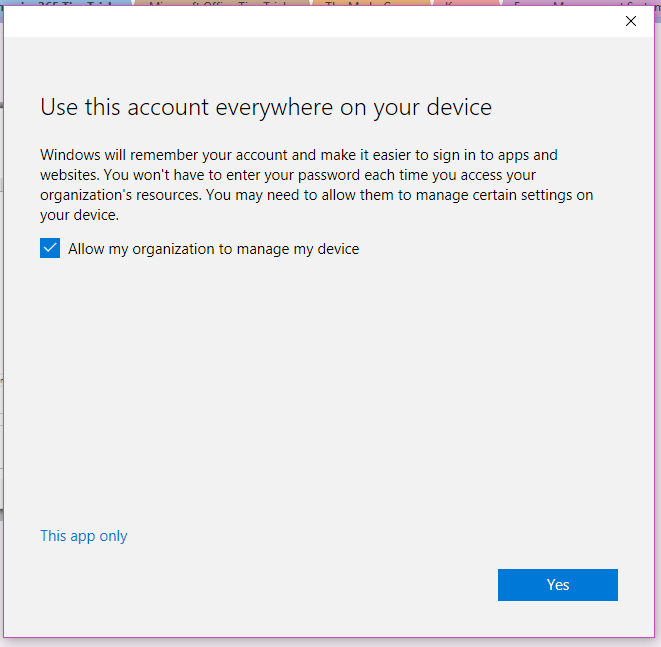
Task: Choose the This app only link
Action: [84, 536]
